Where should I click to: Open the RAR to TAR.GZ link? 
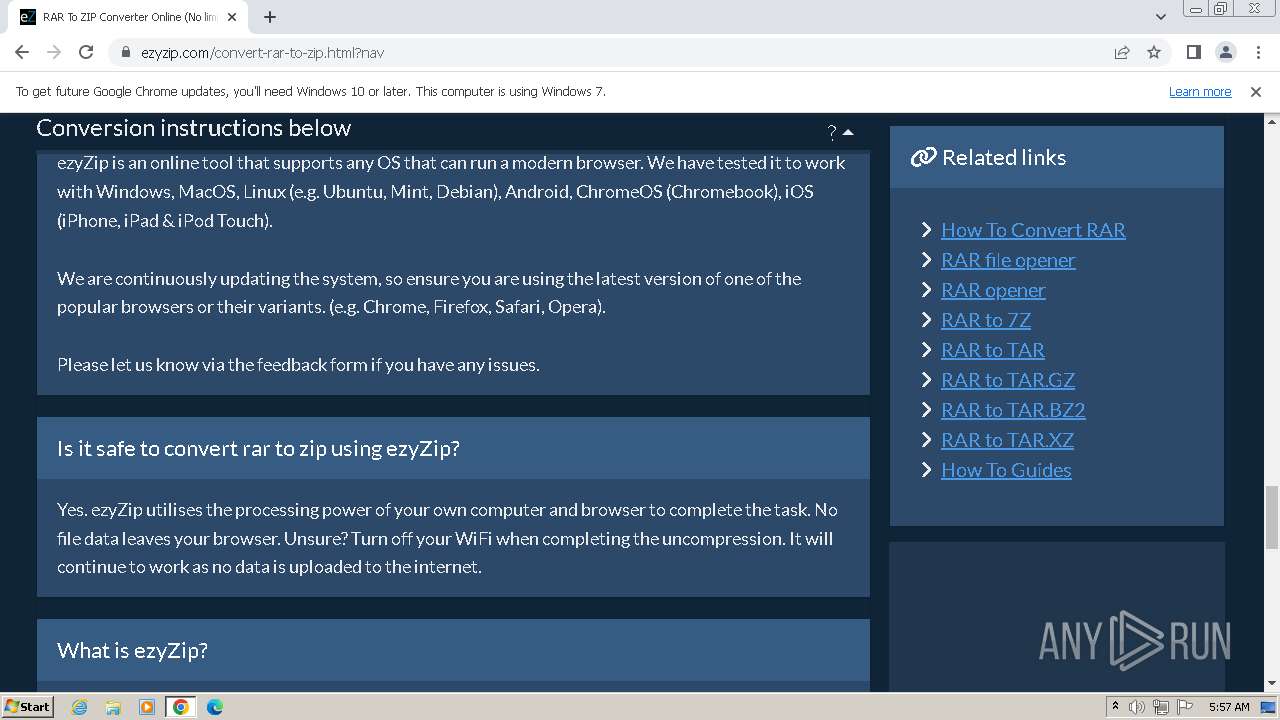click(1008, 380)
